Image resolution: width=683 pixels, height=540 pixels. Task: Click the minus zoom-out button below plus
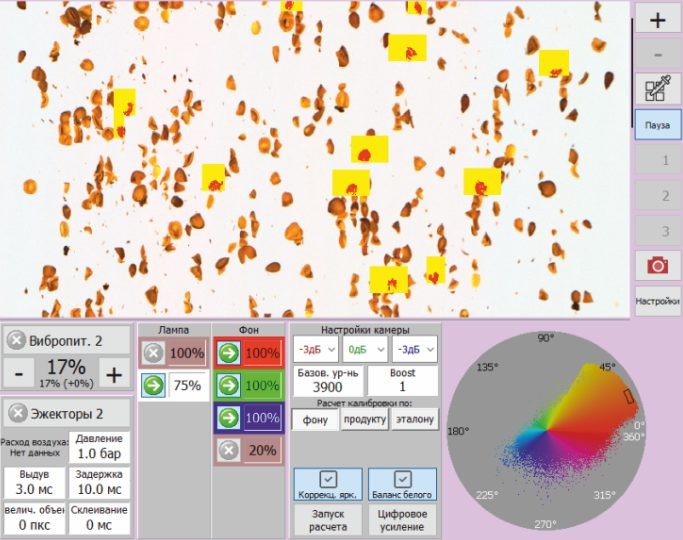[x=658, y=55]
